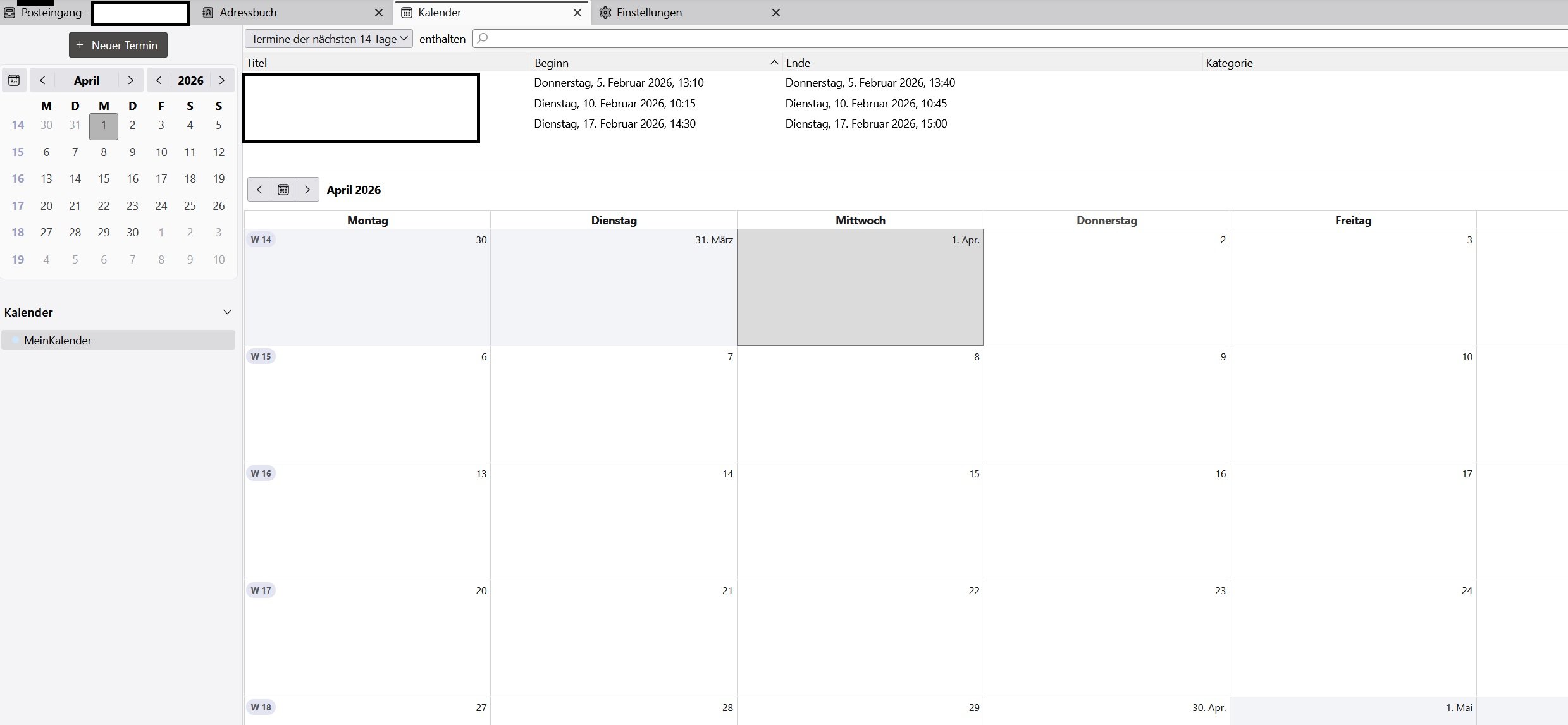Show next month in main calendar

coord(307,190)
